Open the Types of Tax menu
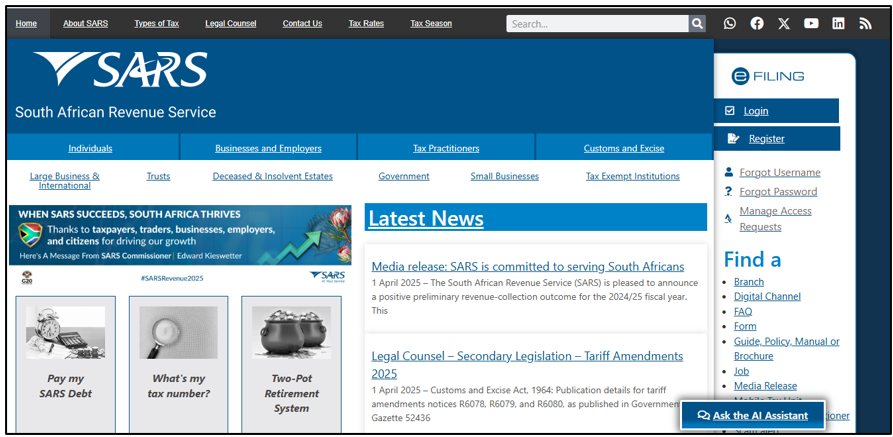Screen dimensions: 893x437 pyautogui.click(x=157, y=23)
